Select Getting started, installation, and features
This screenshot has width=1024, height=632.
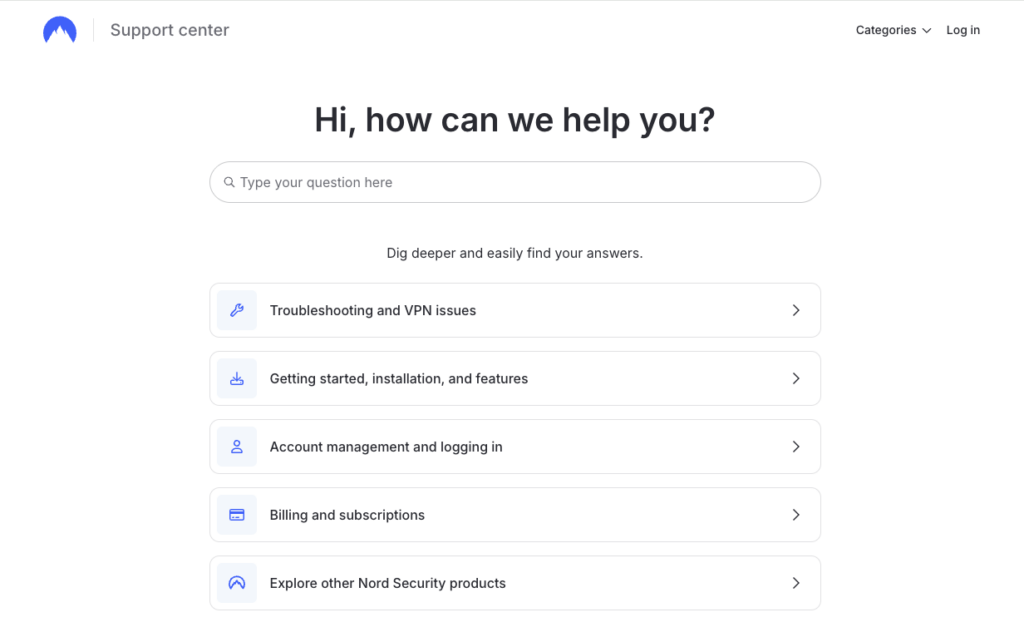tap(399, 379)
